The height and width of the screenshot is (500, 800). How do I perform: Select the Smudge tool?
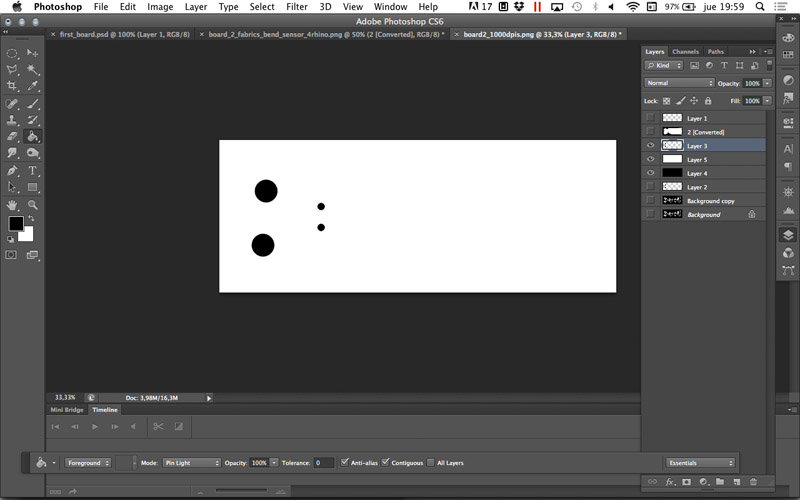coord(12,153)
